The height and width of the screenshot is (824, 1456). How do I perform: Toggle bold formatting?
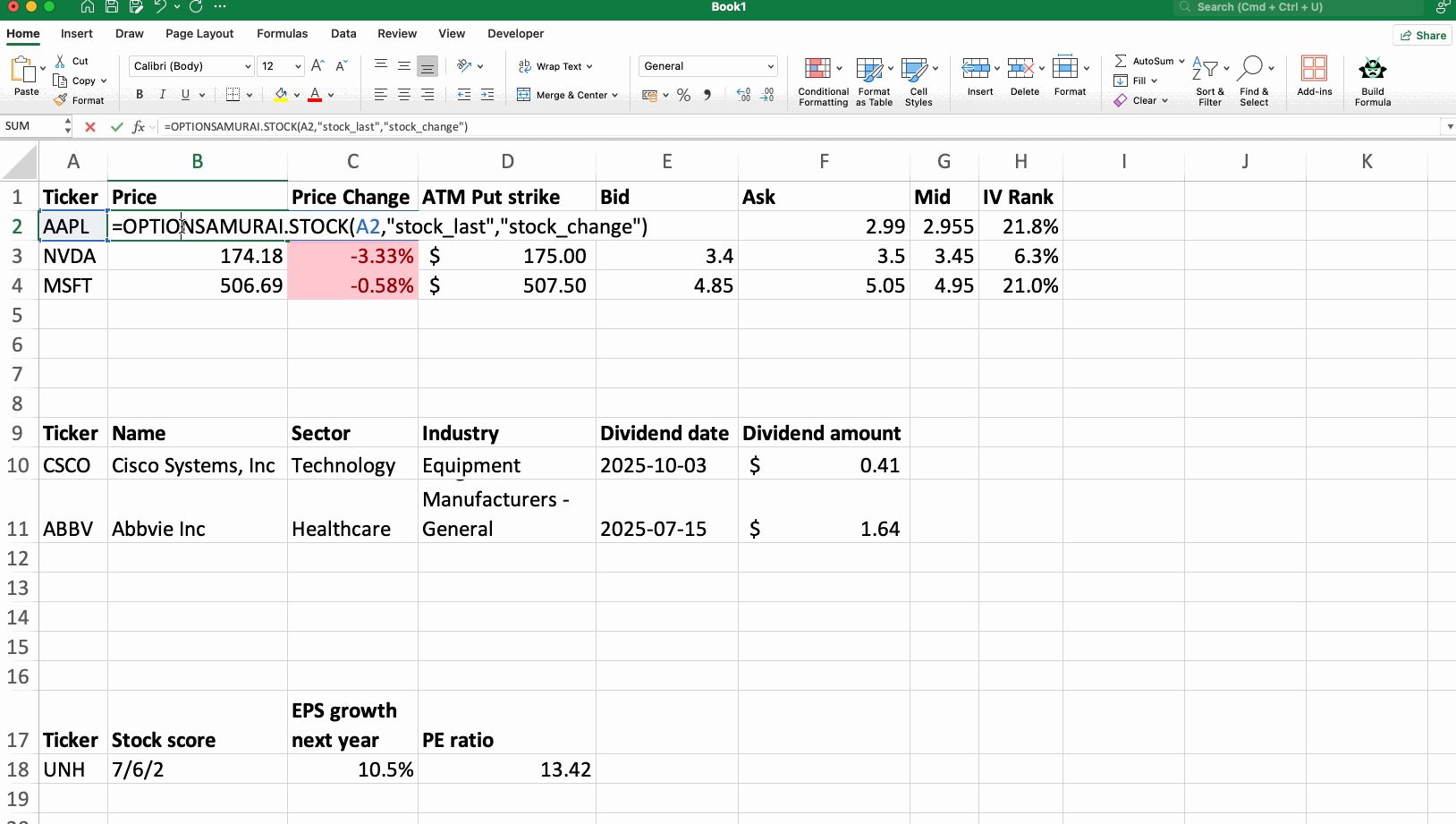(x=140, y=94)
